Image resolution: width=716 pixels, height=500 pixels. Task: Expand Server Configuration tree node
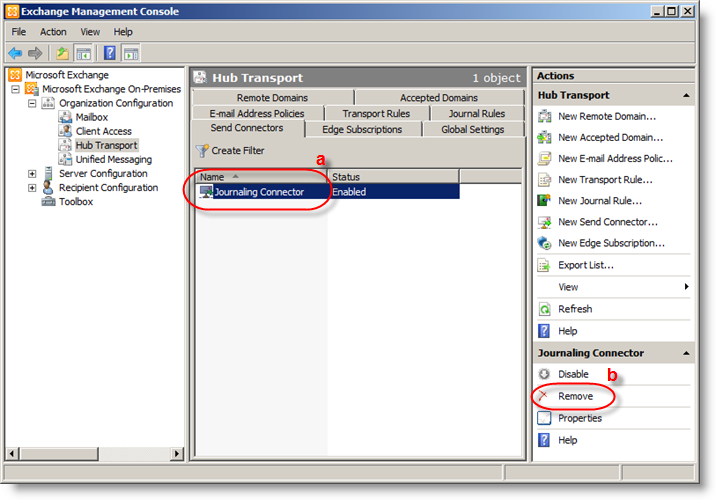[32, 174]
